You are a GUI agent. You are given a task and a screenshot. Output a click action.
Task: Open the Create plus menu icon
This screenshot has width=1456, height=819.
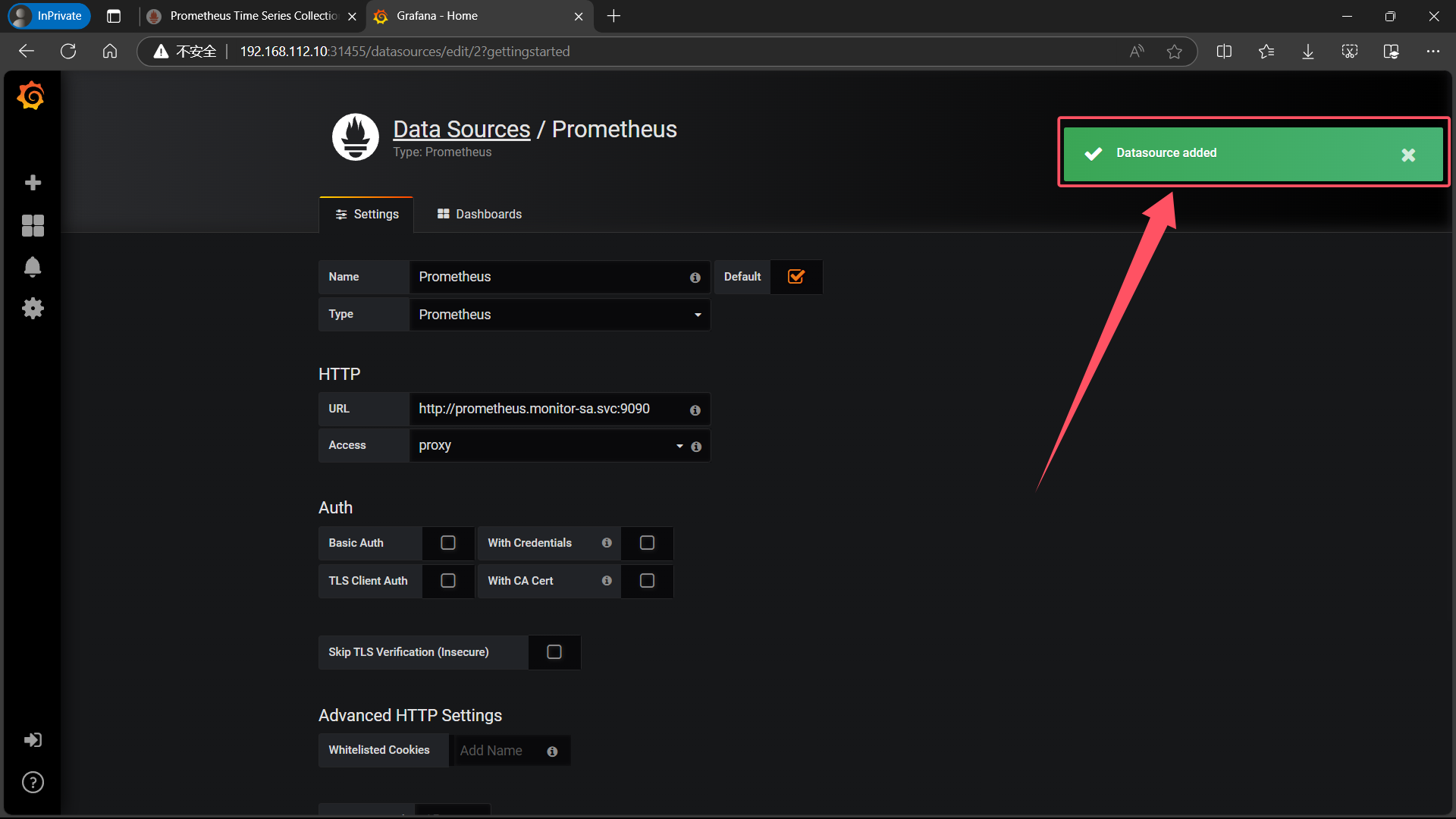33,183
